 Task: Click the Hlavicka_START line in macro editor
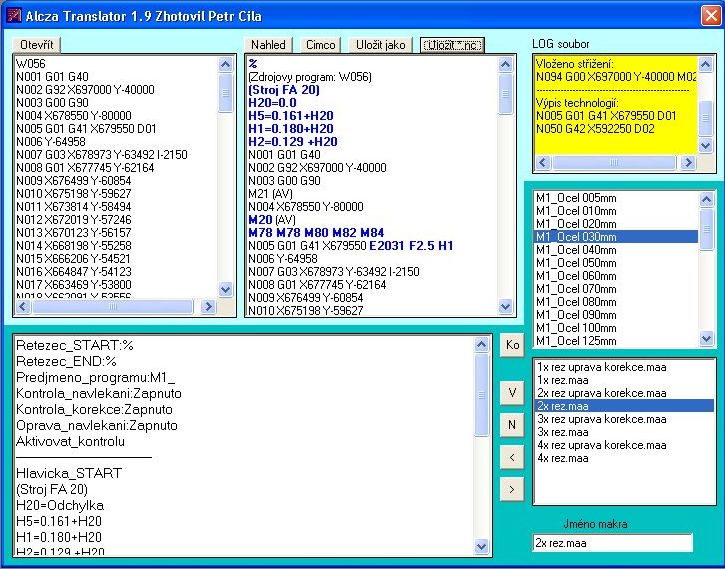click(x=69, y=473)
